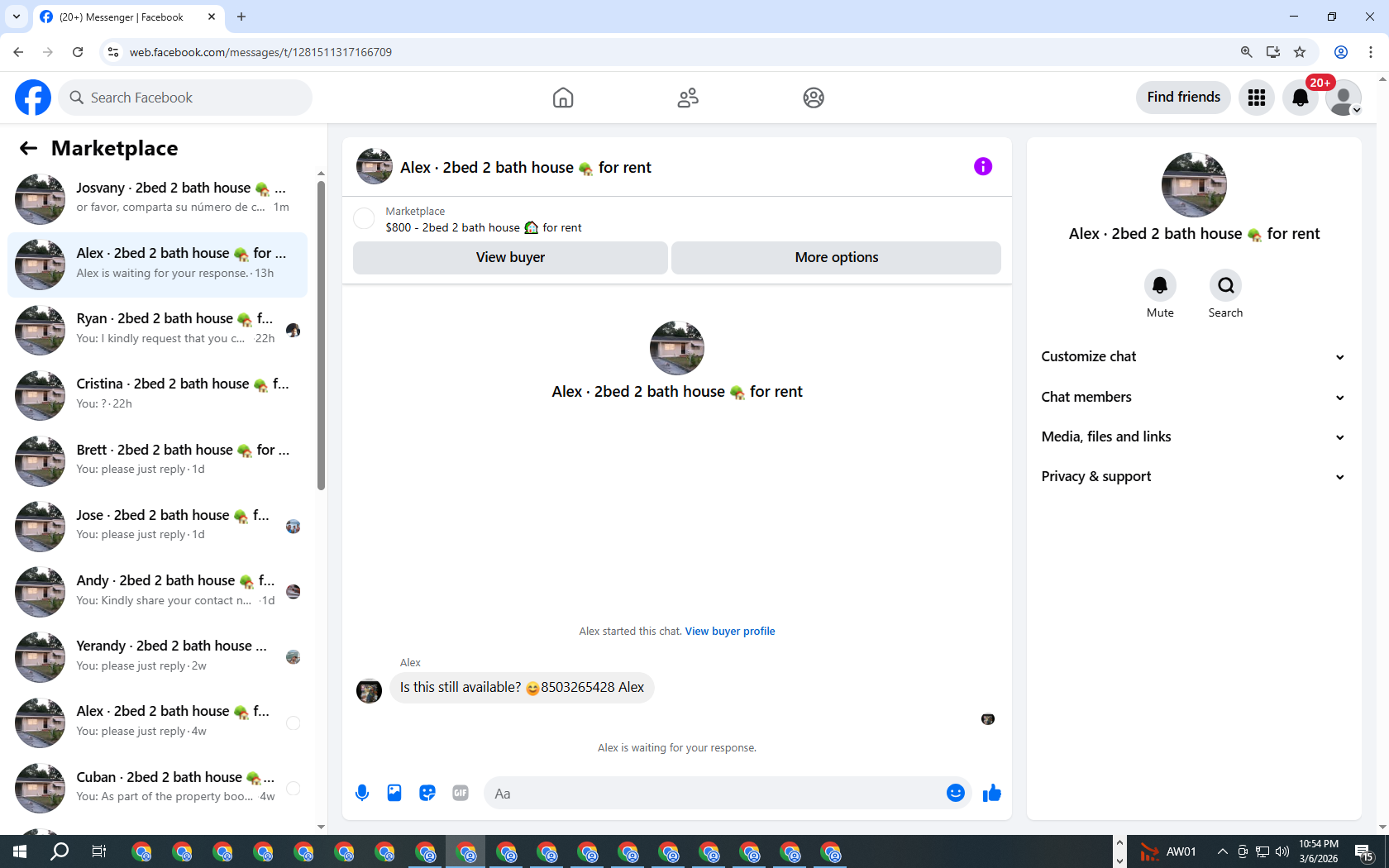Image resolution: width=1389 pixels, height=868 pixels.
Task: Open the purple conversation information icon
Action: click(983, 167)
